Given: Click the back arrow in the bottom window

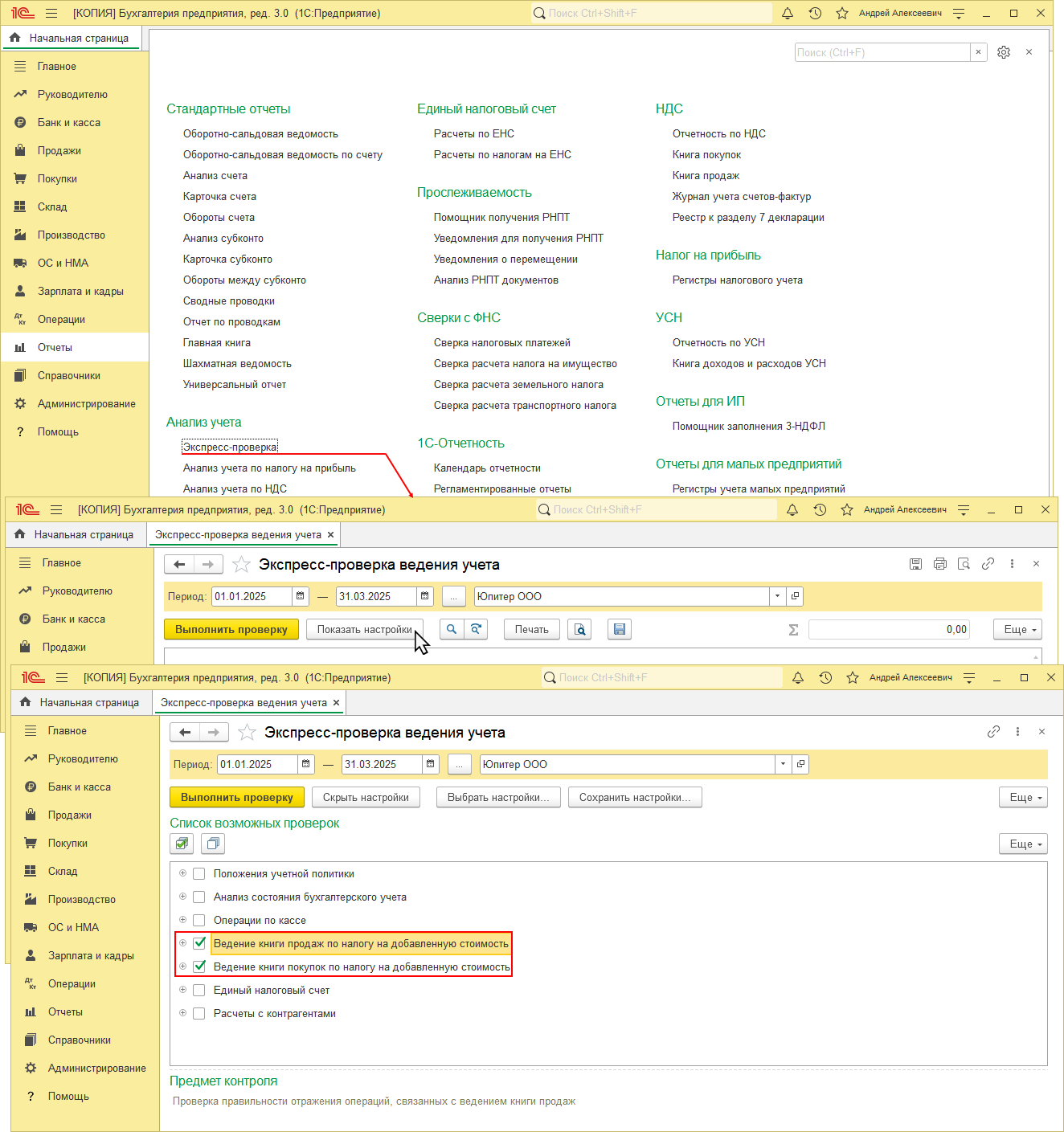Looking at the screenshot, I should coord(186,733).
